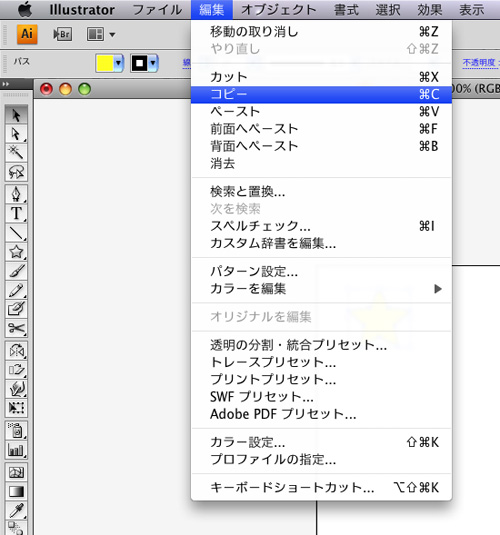Open Adobe Bridge via Br icon

tap(63, 34)
